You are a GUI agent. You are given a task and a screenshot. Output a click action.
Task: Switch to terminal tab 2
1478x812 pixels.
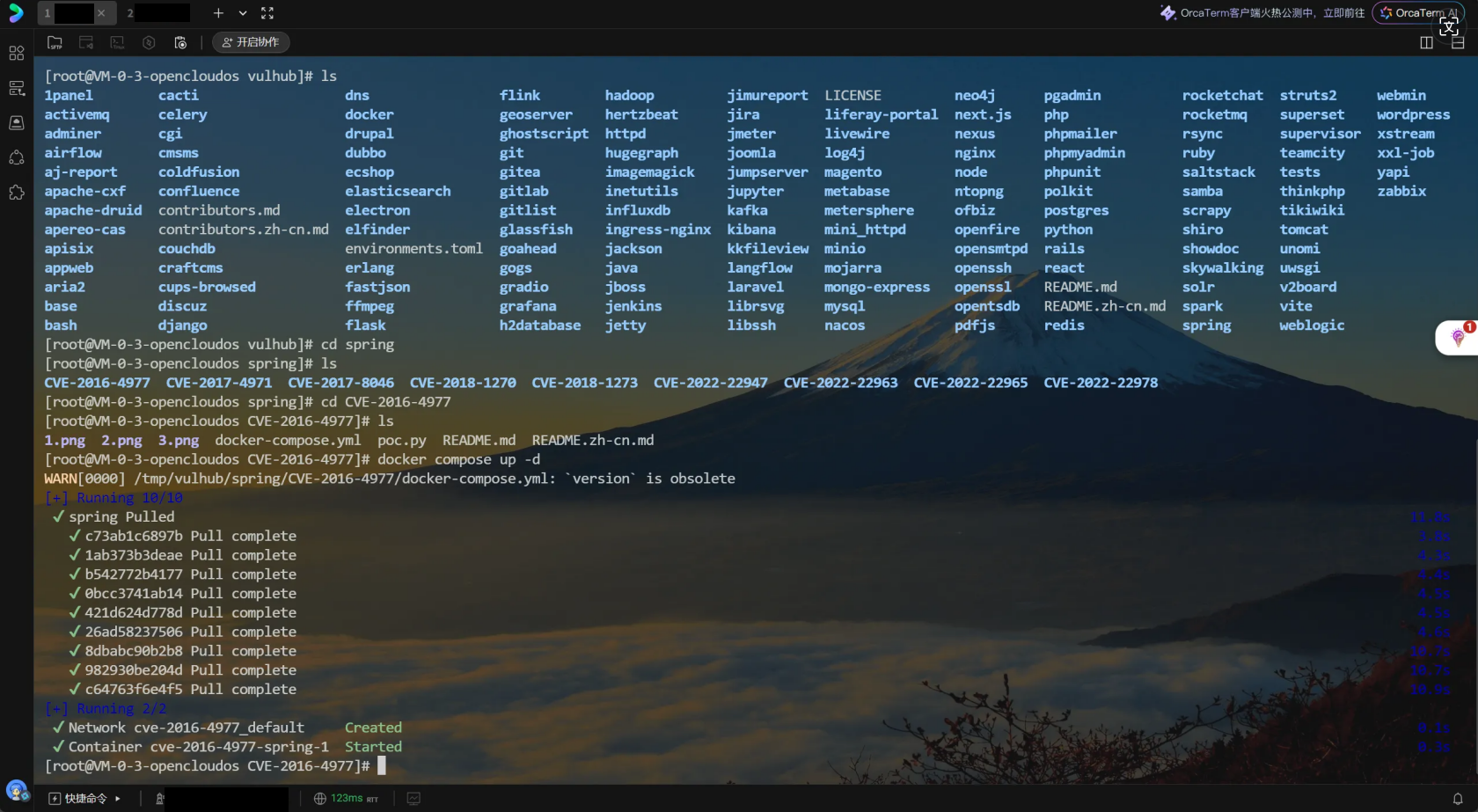point(158,13)
